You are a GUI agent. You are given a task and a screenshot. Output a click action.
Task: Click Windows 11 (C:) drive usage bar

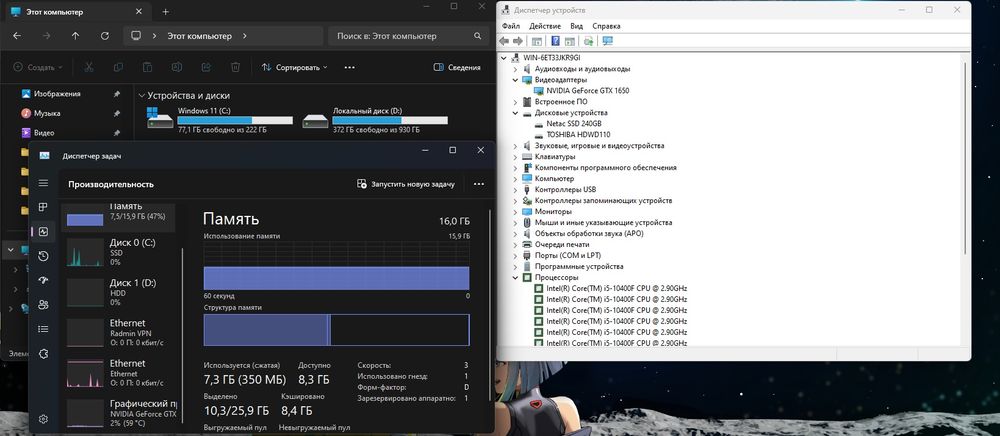click(x=235, y=120)
